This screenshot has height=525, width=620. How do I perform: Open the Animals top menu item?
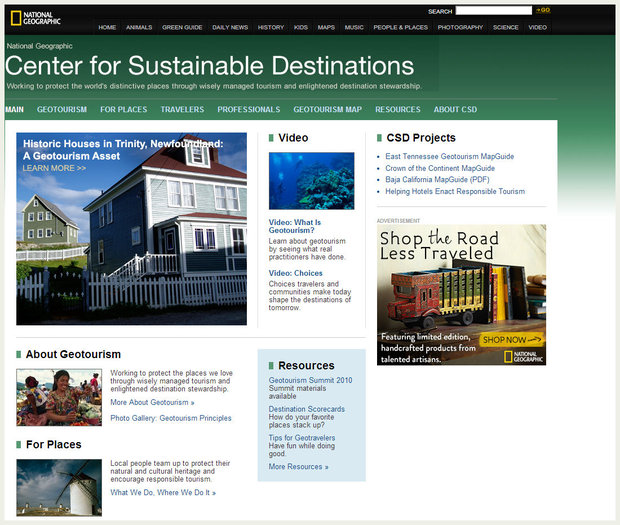139,27
